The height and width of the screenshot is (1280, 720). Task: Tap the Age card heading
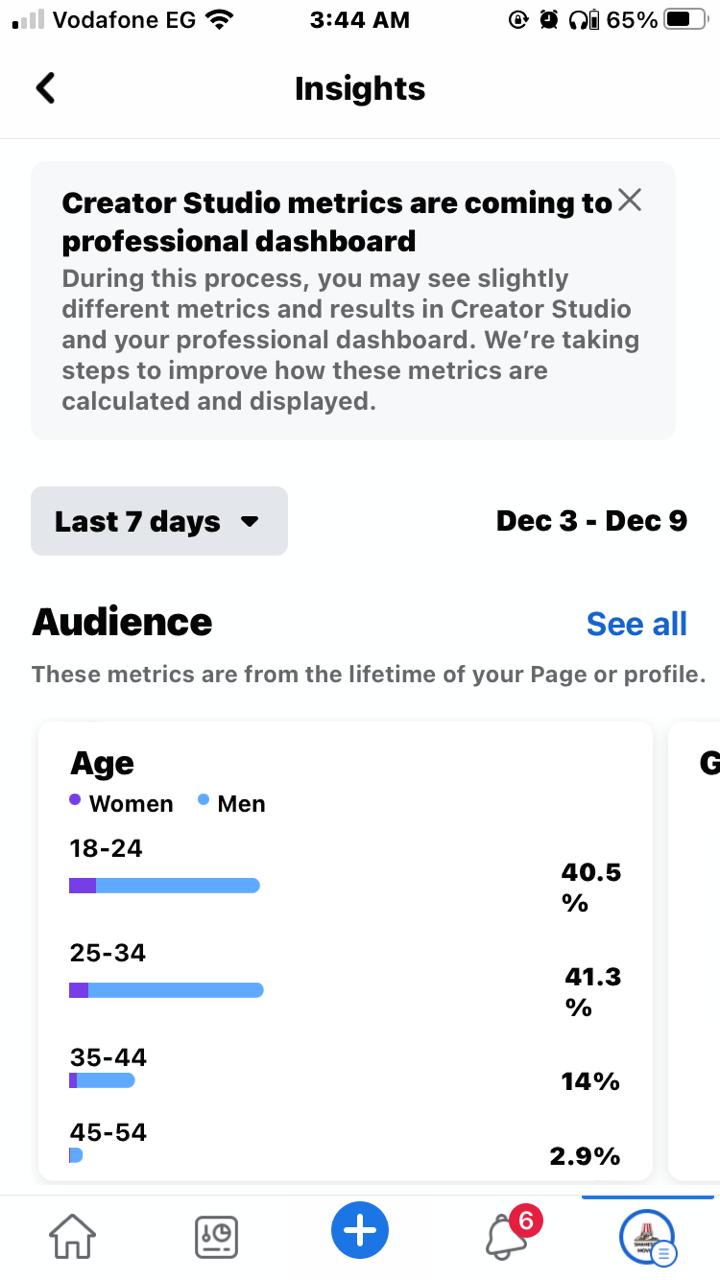102,763
